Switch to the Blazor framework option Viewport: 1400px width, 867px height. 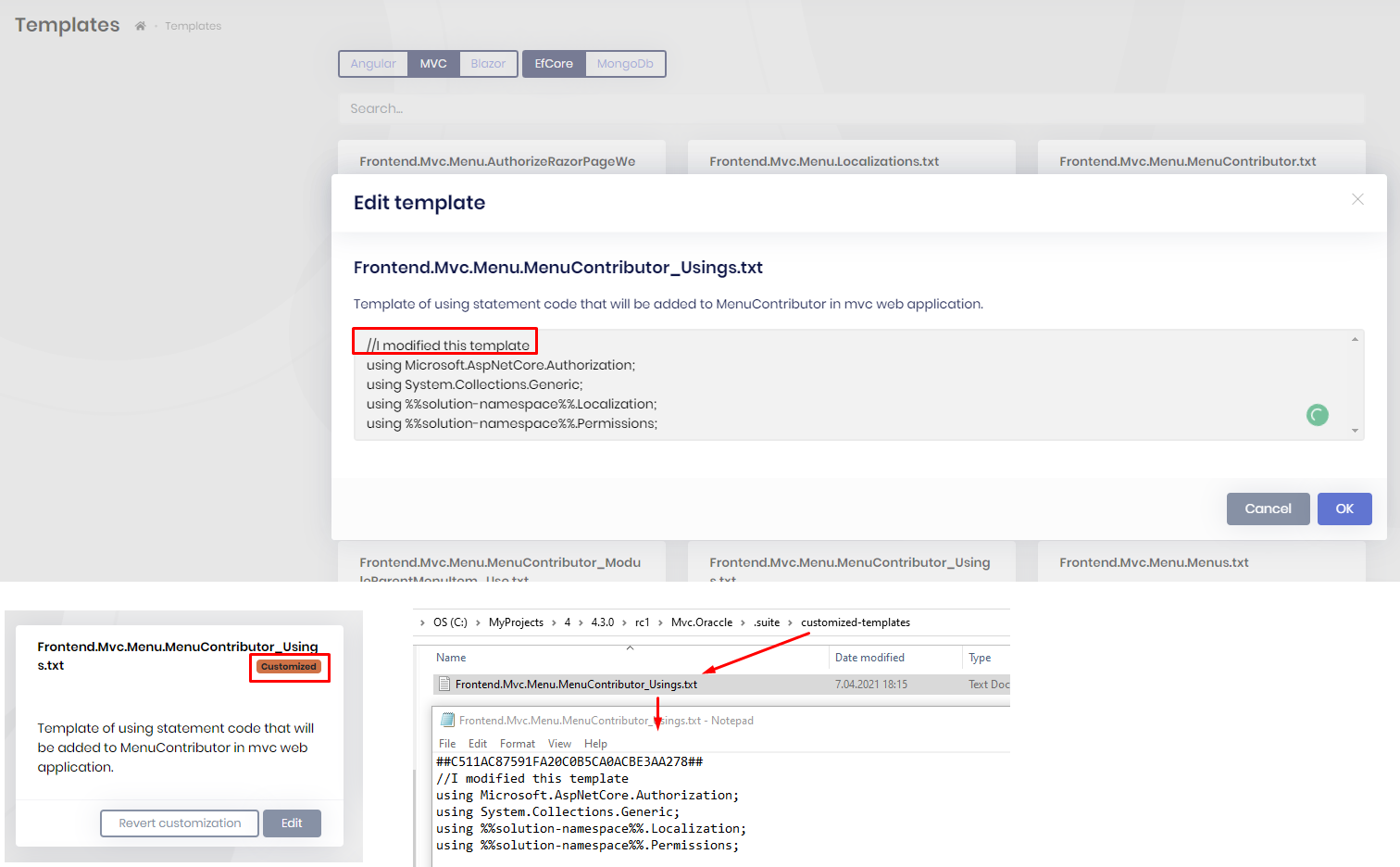(488, 64)
